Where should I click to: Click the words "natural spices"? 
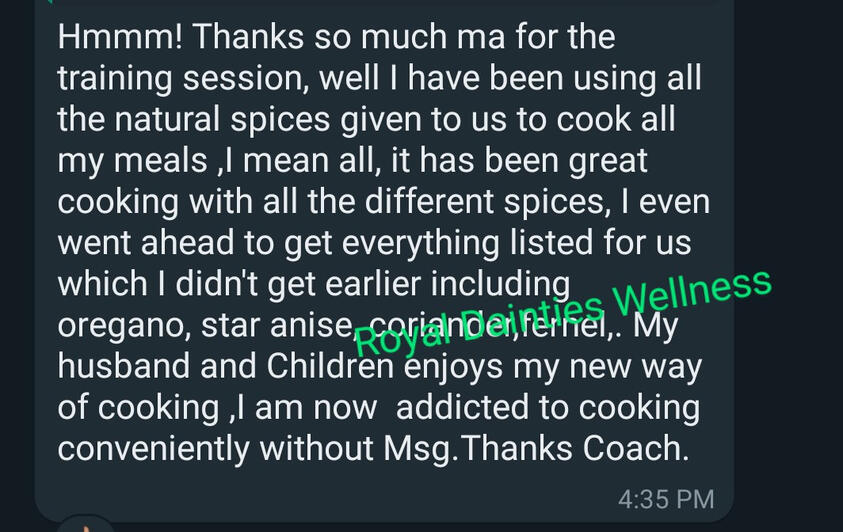(239, 120)
